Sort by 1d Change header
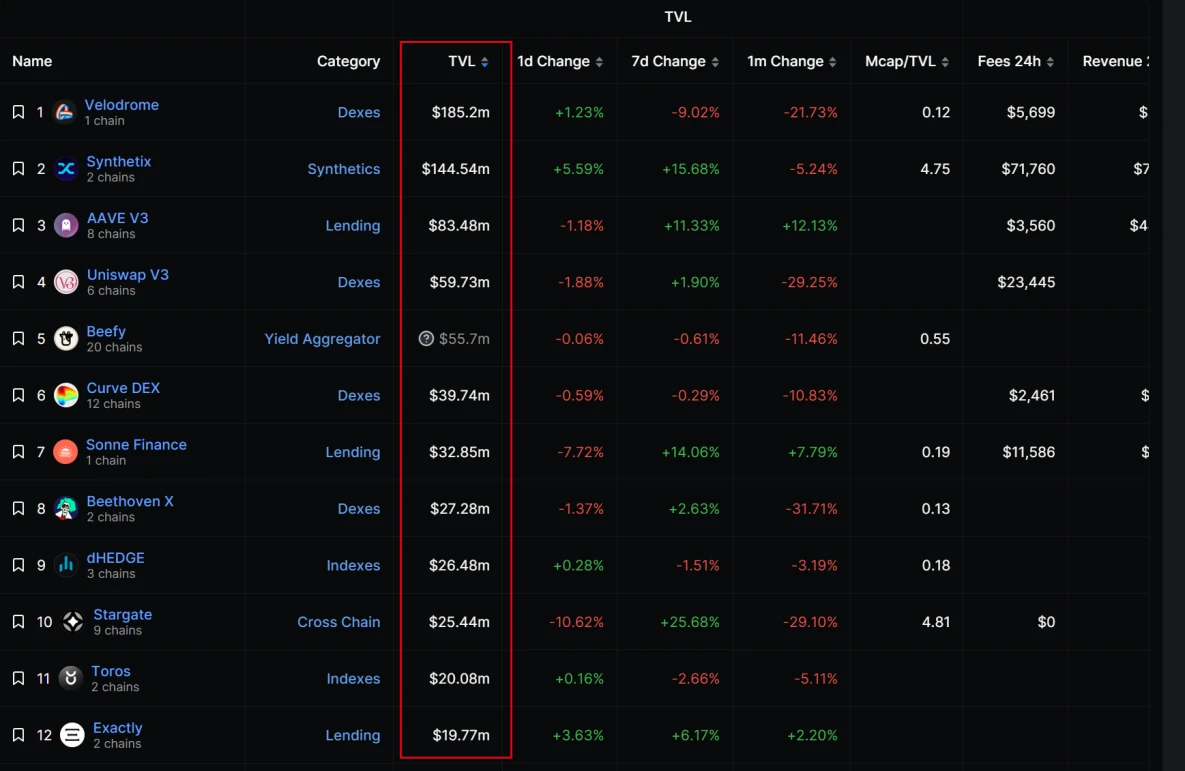 tap(560, 61)
